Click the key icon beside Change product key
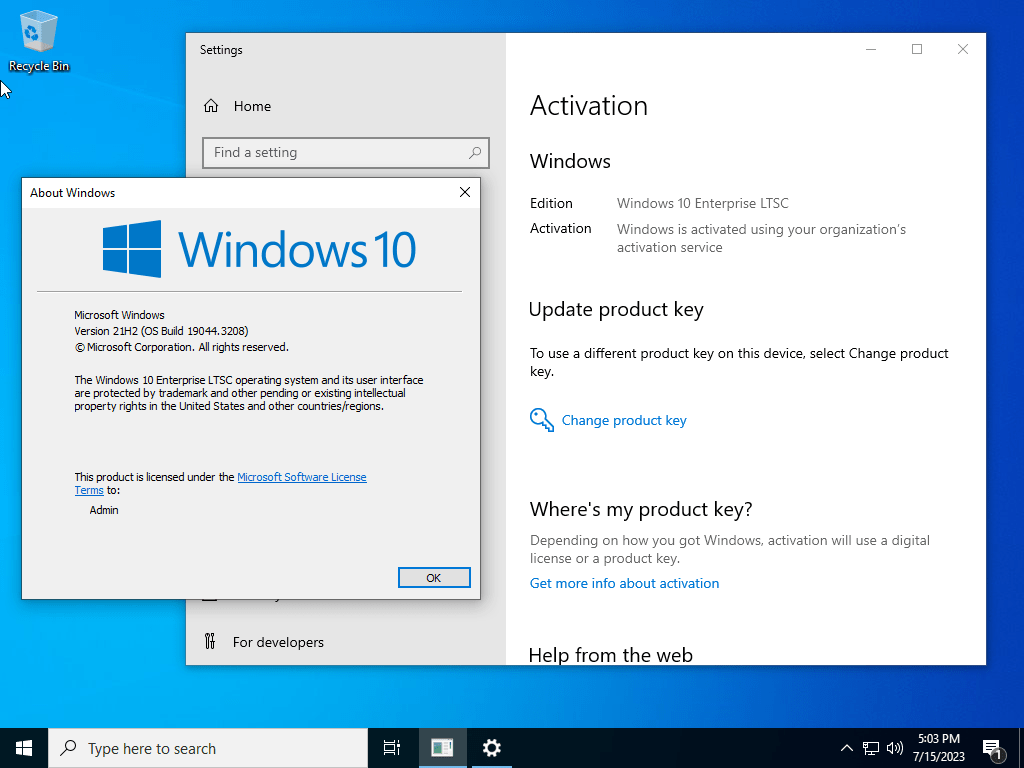The width and height of the screenshot is (1024, 768). [541, 420]
